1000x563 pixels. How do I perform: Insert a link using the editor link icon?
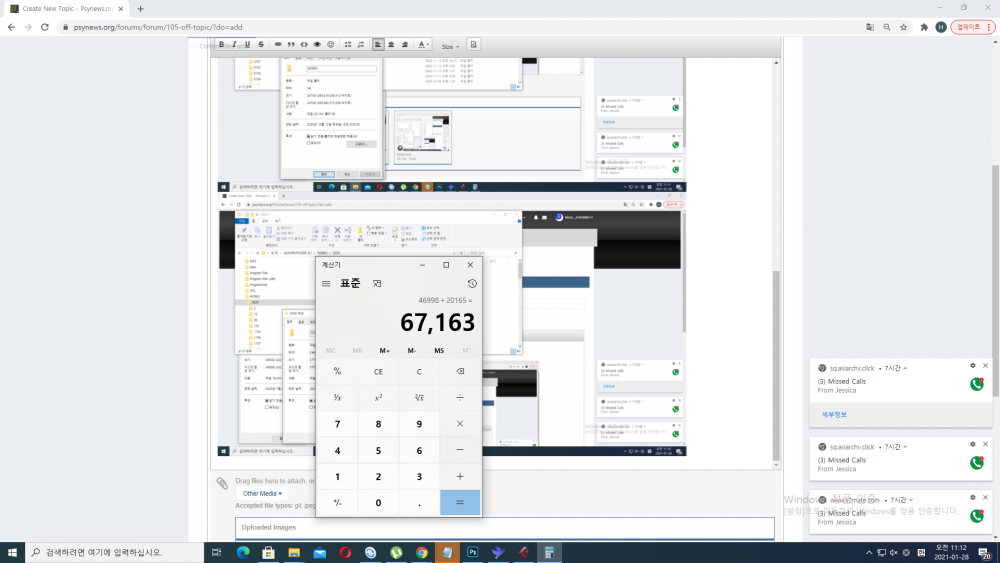[x=276, y=45]
